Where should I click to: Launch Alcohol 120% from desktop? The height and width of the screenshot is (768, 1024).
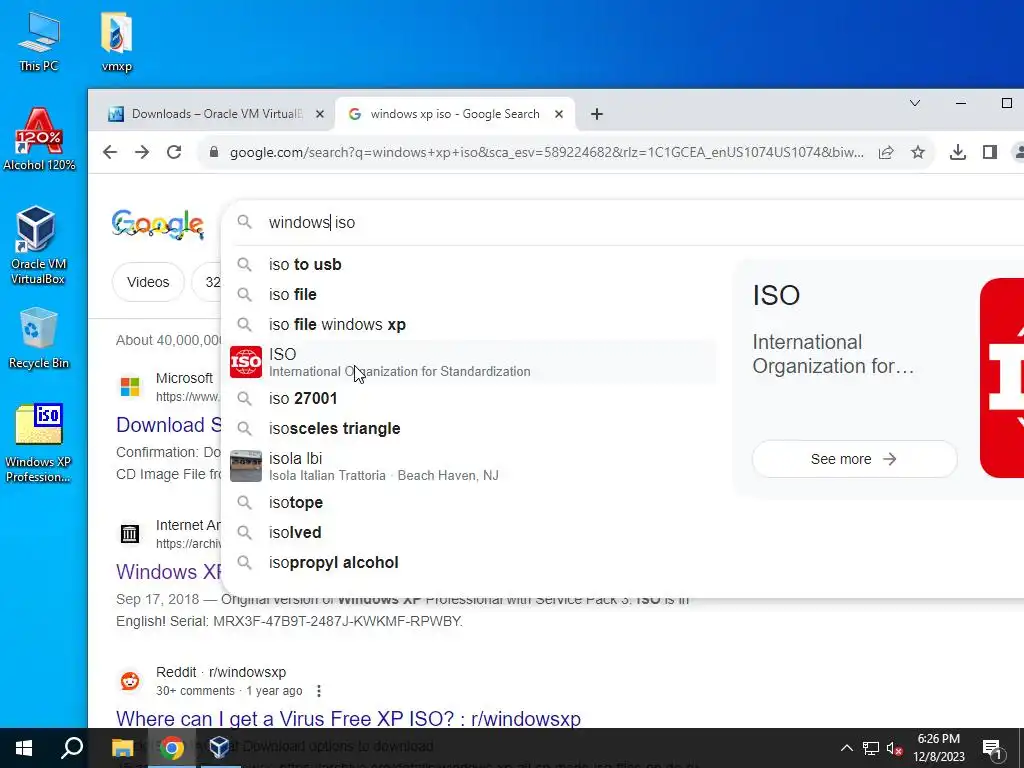[x=39, y=139]
